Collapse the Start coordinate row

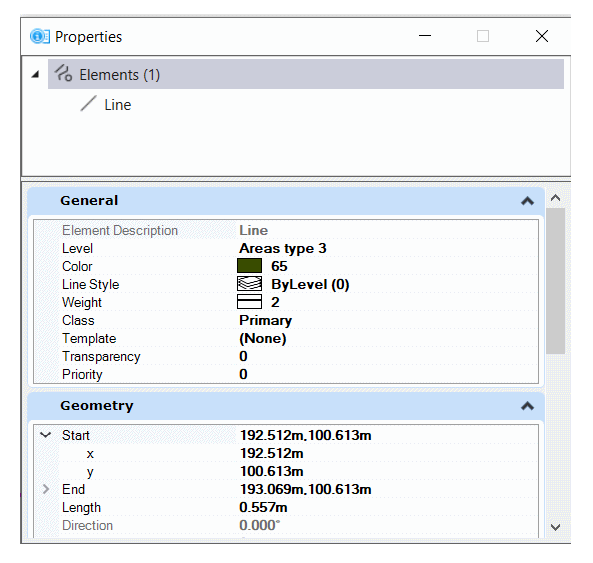[46, 435]
